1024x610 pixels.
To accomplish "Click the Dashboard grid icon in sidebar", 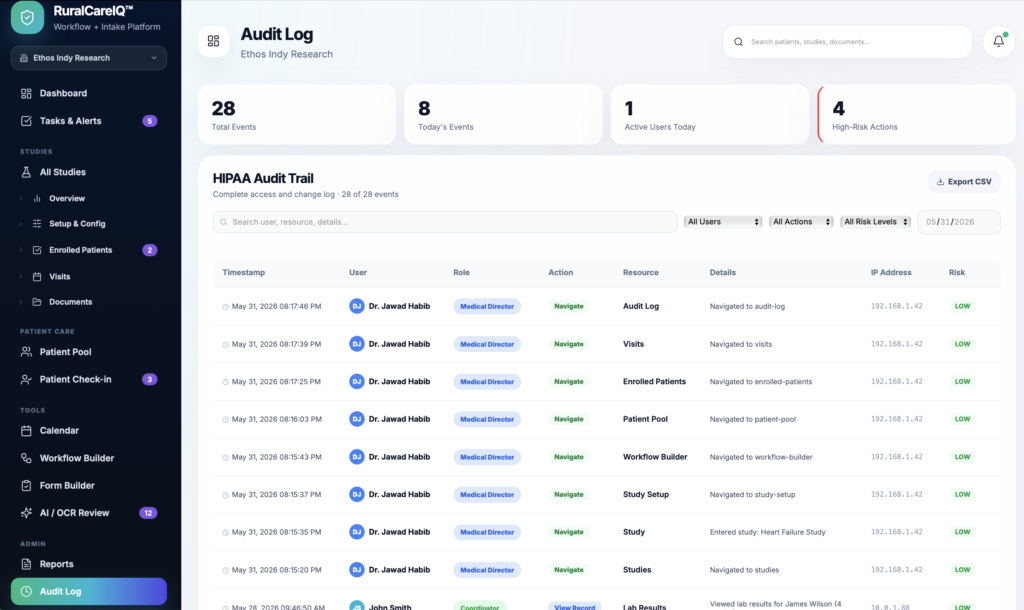I will [26, 93].
